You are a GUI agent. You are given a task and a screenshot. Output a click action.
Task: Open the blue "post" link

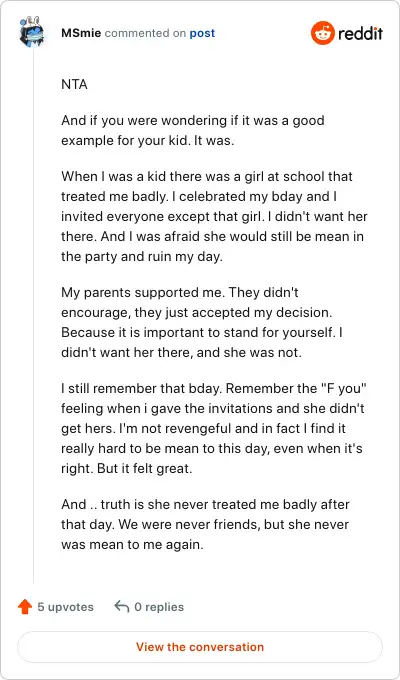(x=202, y=33)
